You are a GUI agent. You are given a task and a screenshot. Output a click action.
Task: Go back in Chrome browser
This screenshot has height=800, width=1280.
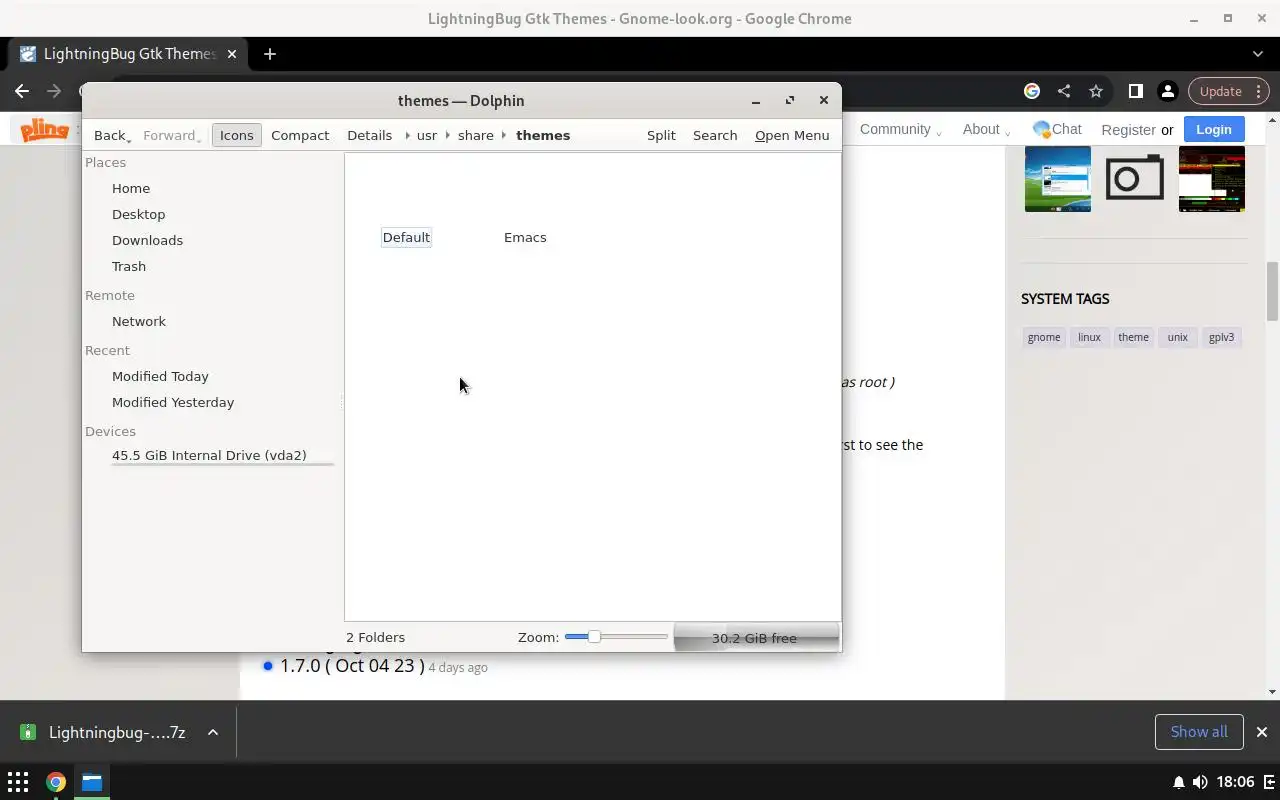tap(22, 91)
